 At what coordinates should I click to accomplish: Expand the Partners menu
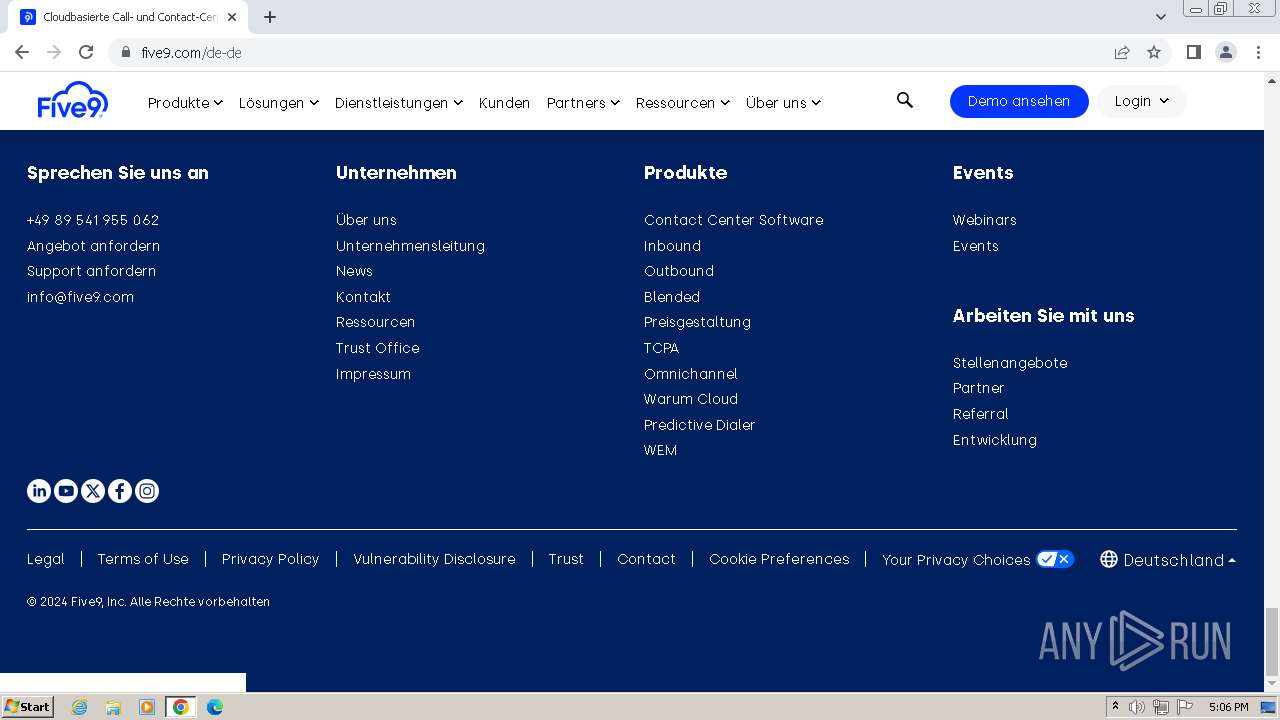(x=583, y=103)
